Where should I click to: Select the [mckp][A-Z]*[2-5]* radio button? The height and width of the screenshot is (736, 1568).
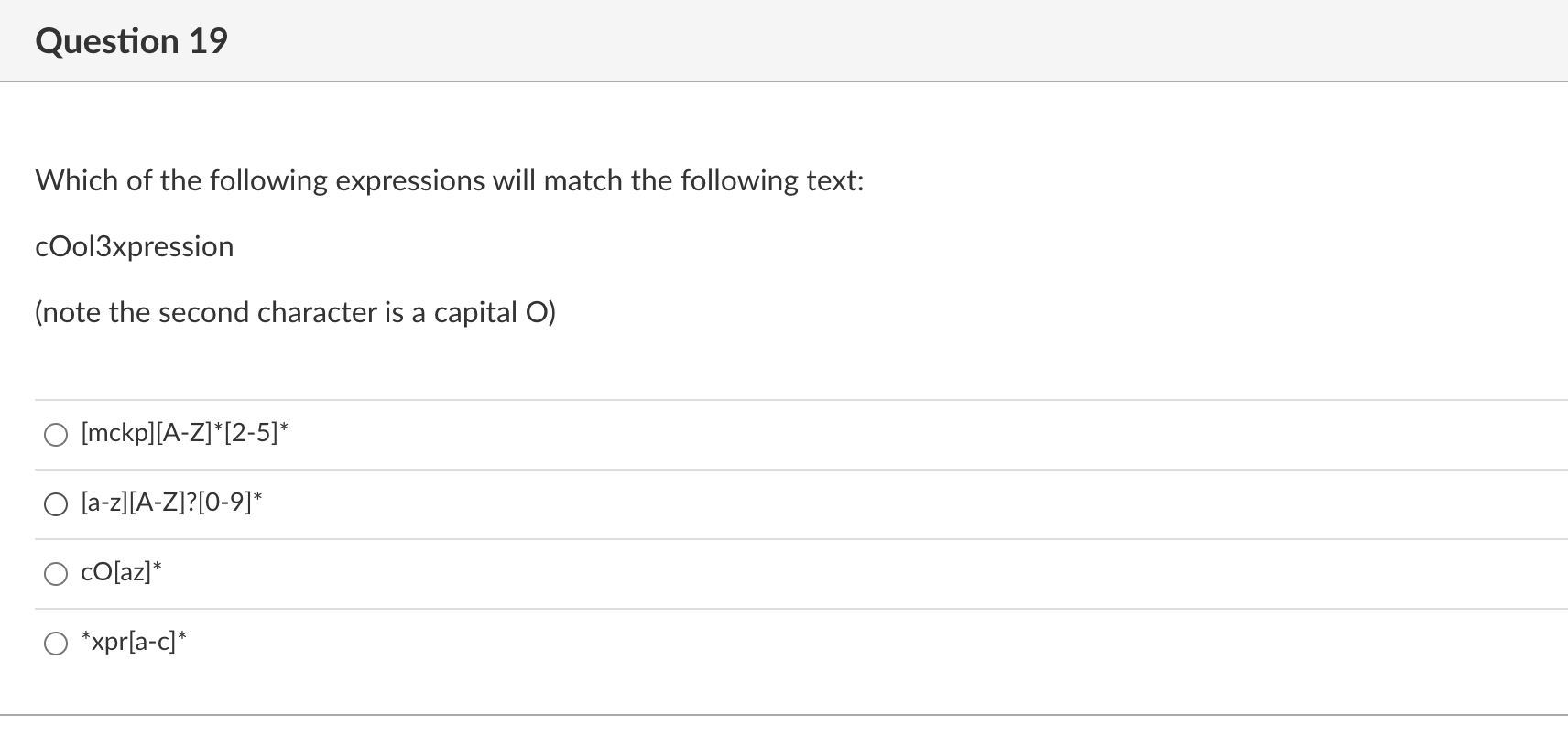(x=56, y=435)
